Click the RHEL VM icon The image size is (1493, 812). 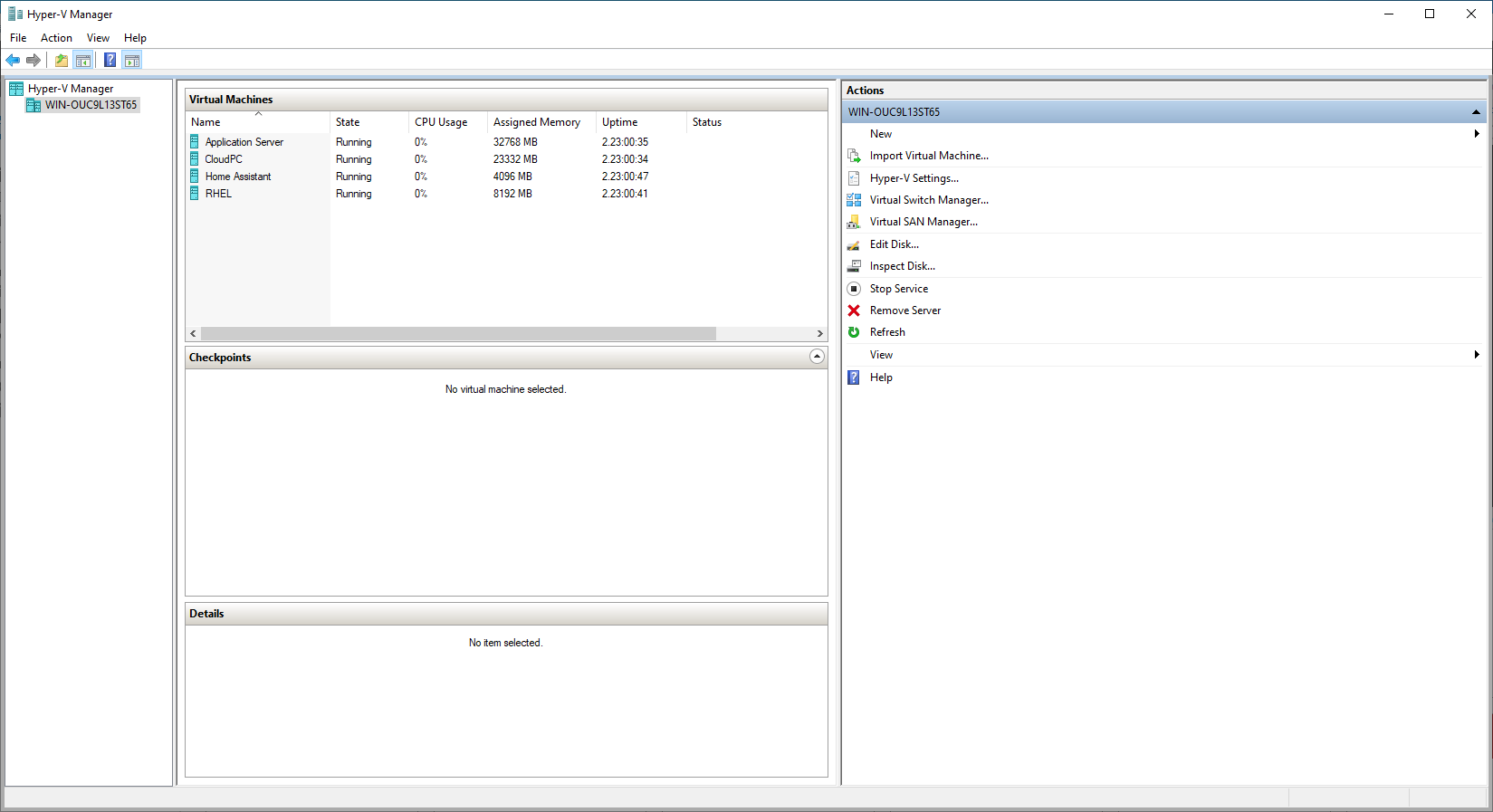(x=195, y=194)
